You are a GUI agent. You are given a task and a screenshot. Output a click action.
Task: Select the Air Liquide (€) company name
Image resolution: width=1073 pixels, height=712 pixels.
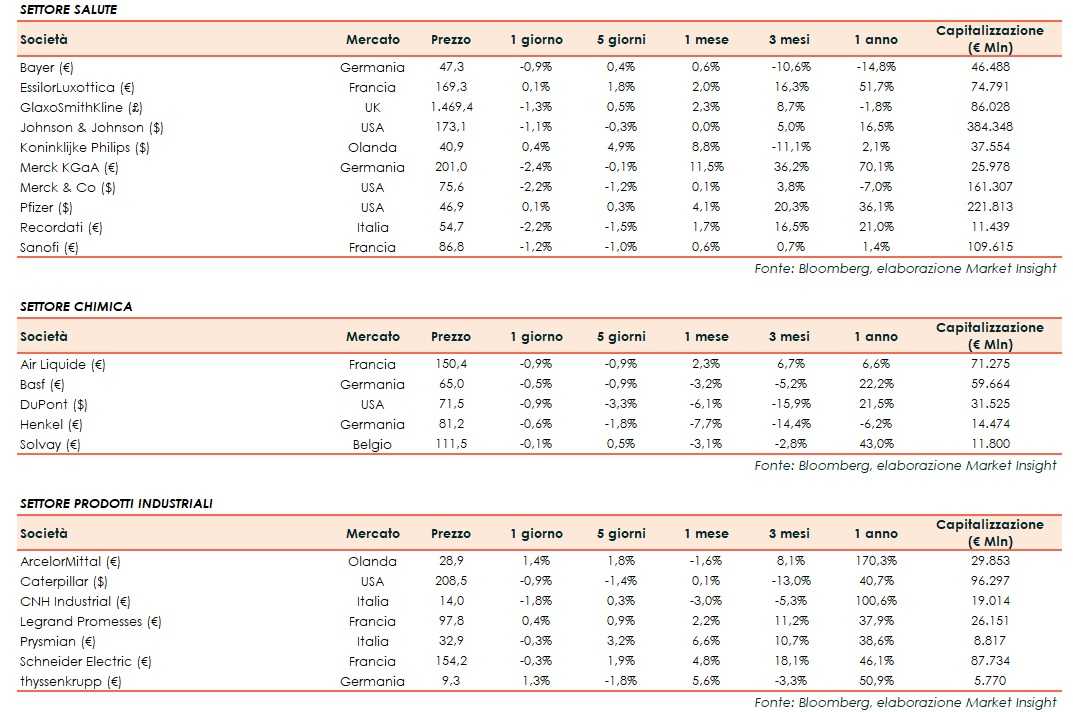pos(62,364)
